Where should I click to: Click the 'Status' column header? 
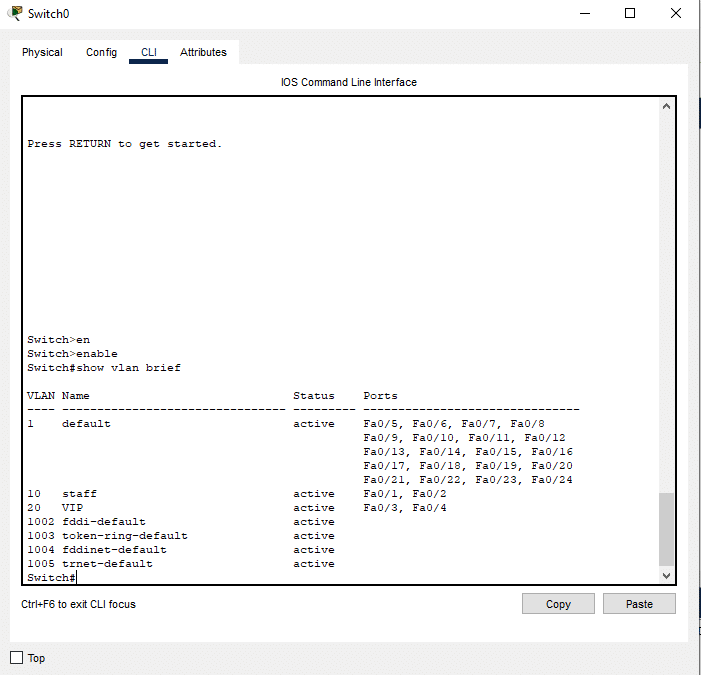pos(314,396)
